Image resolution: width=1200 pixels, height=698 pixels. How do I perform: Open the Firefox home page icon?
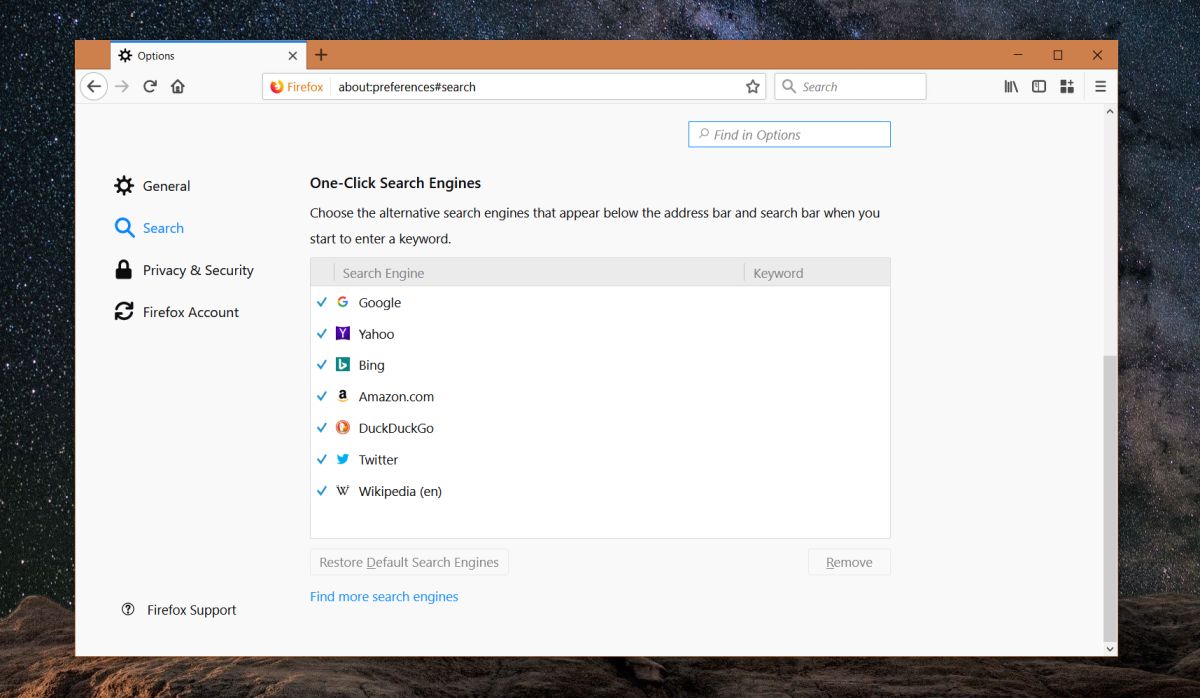click(x=178, y=86)
